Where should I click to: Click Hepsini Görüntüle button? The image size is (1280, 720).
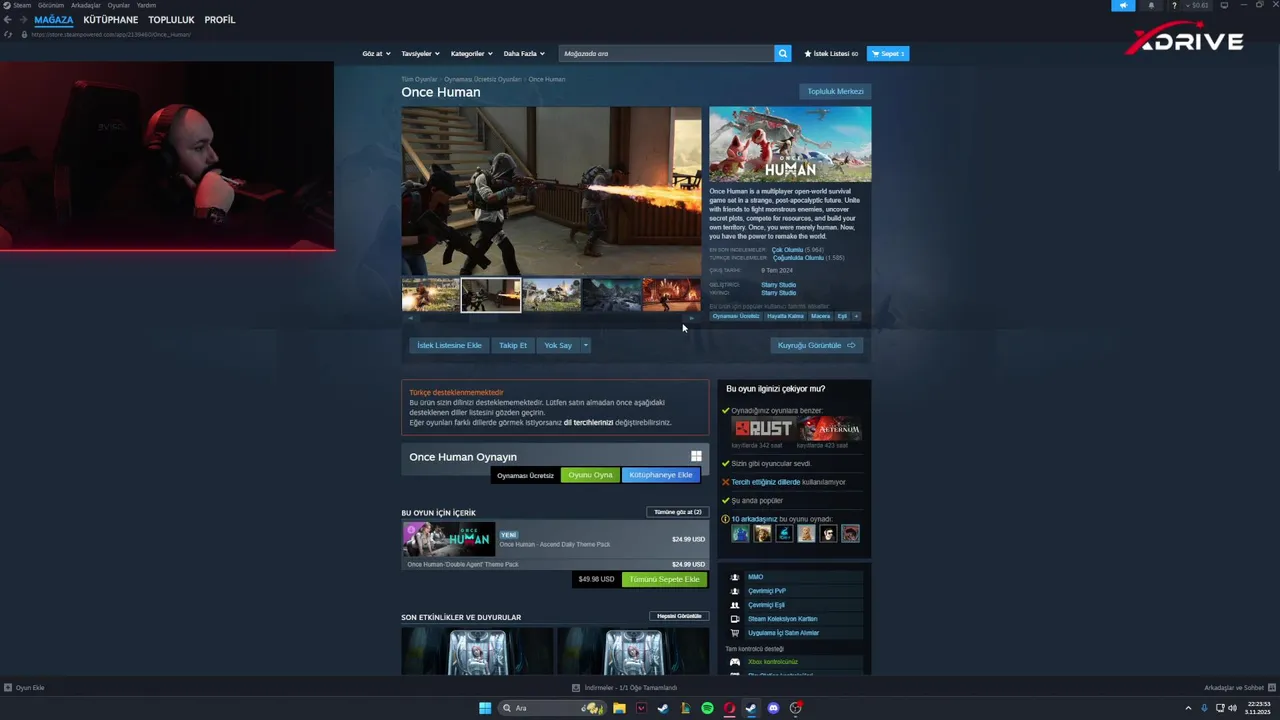point(679,616)
